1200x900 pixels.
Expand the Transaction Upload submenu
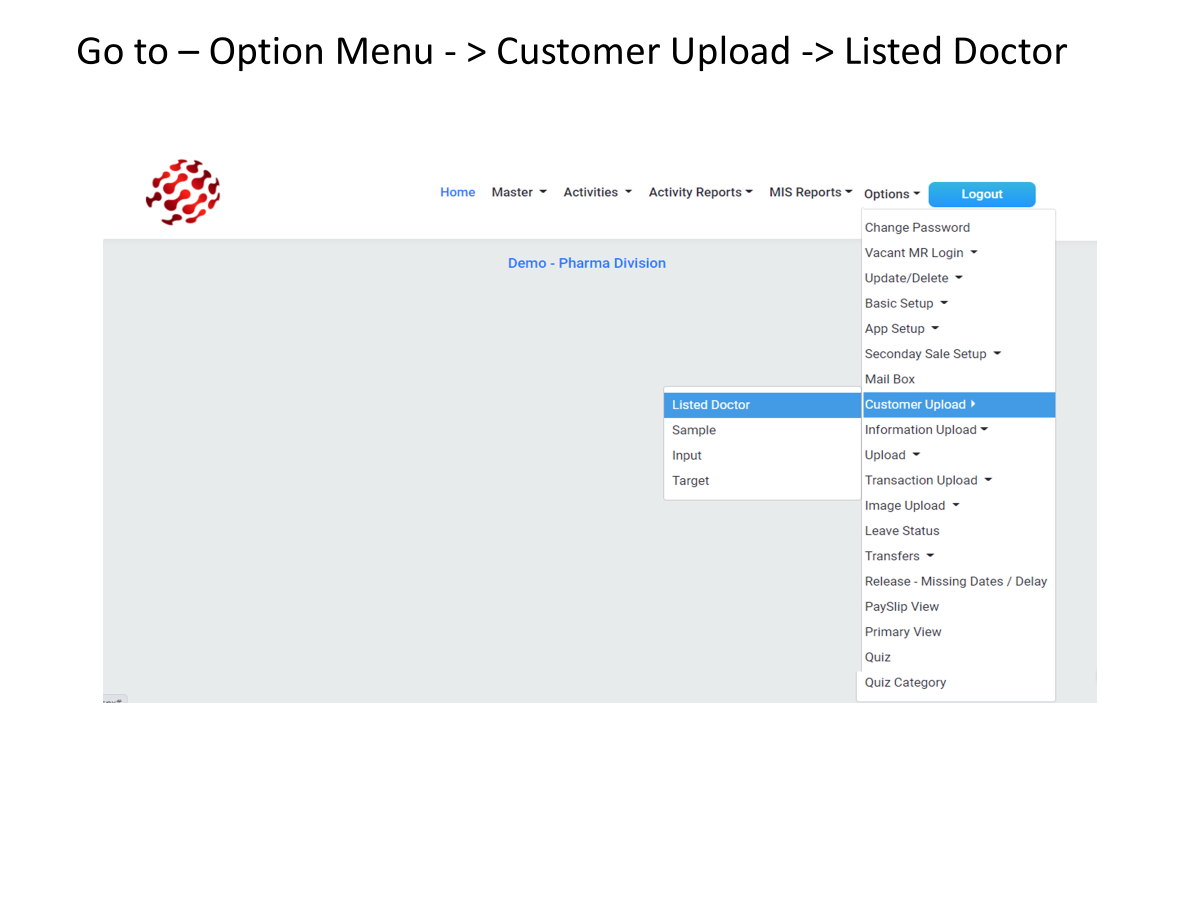pyautogui.click(x=928, y=481)
